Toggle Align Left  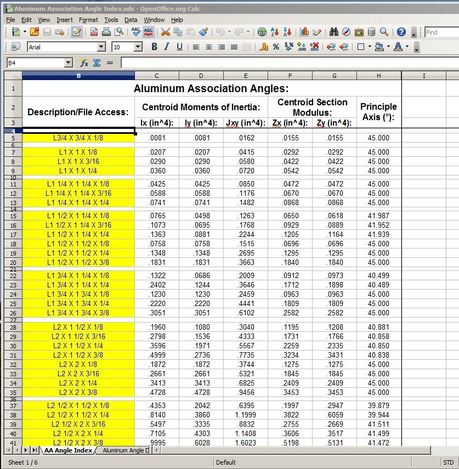point(196,47)
